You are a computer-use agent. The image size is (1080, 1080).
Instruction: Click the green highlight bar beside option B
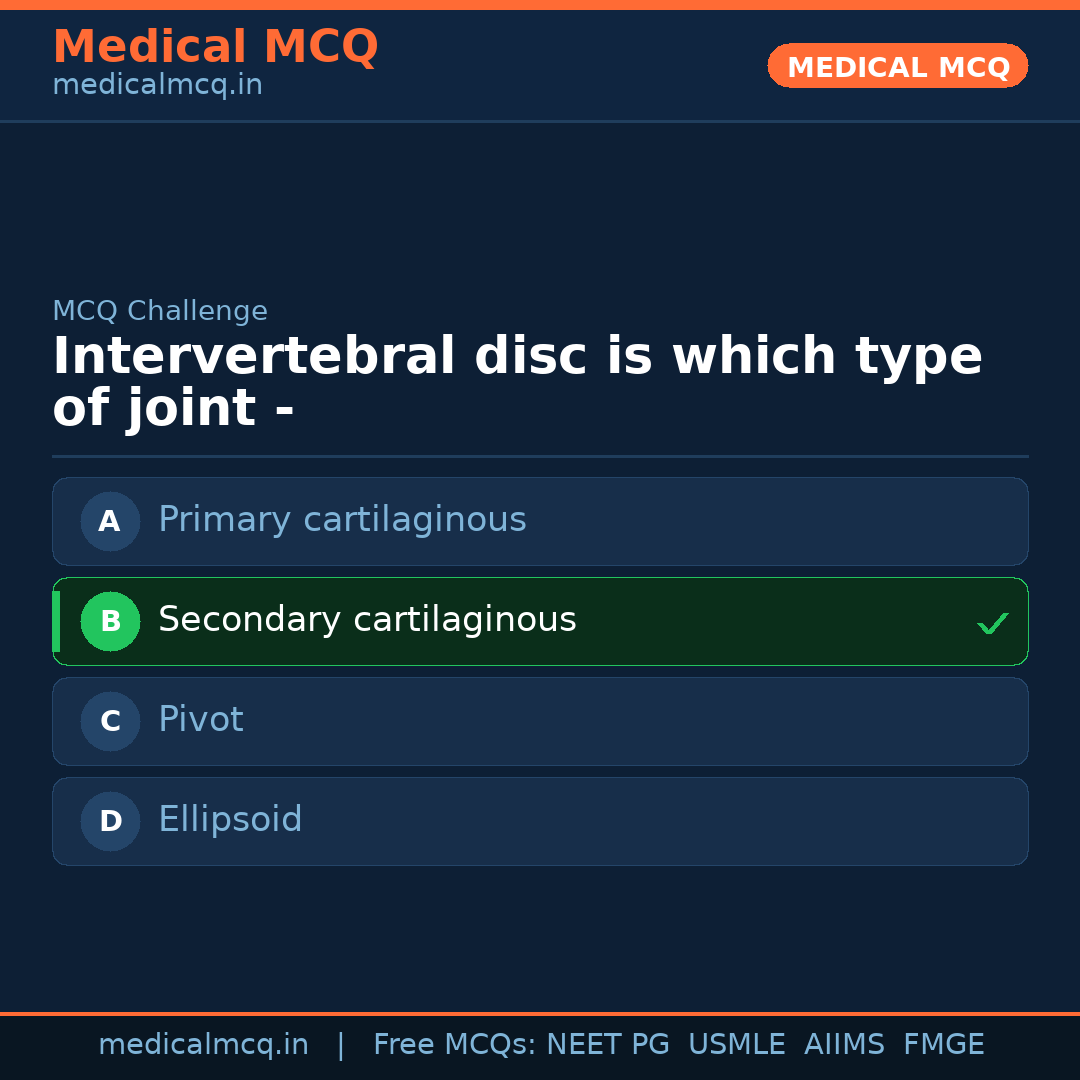click(55, 621)
